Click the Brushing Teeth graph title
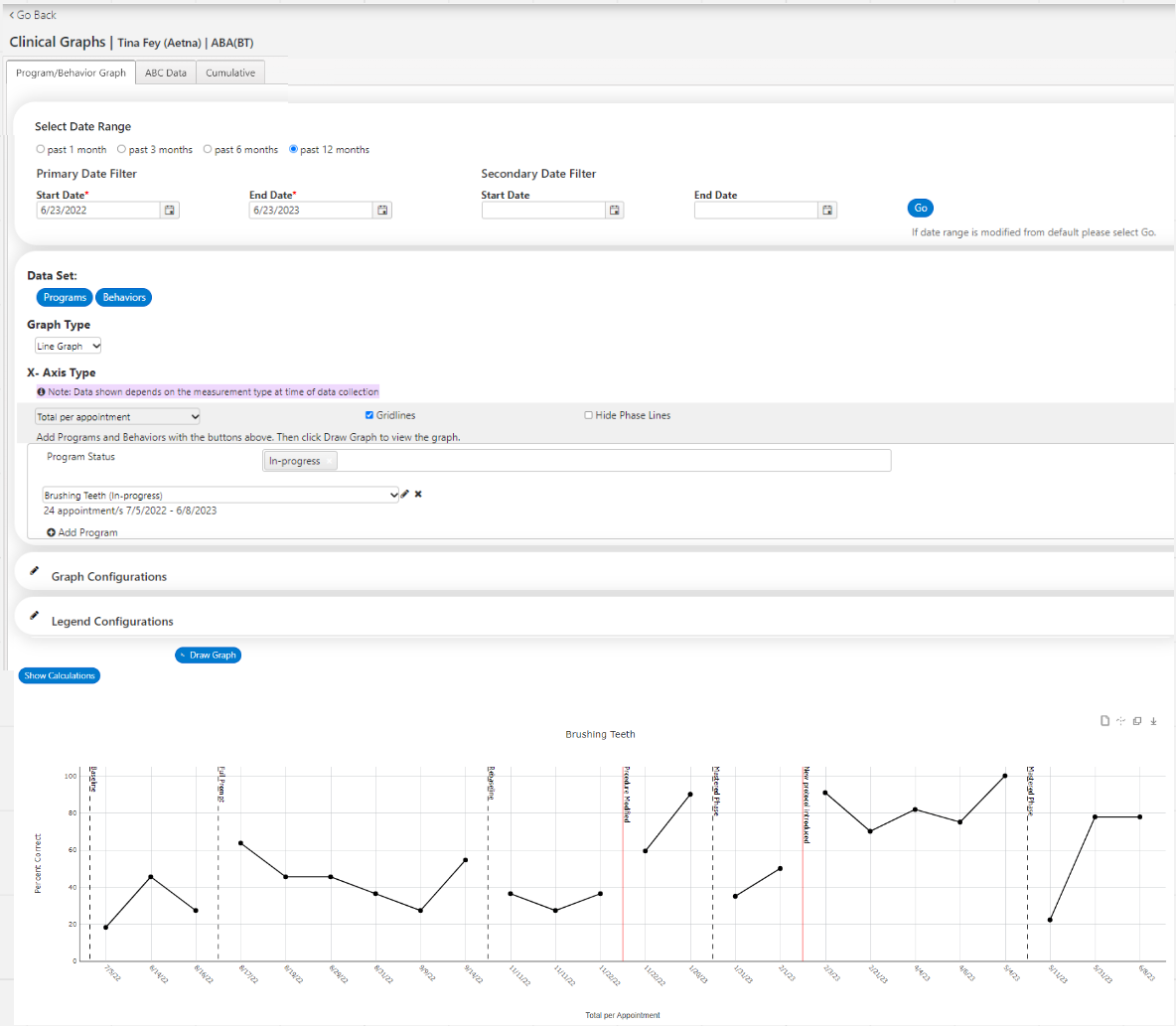The height and width of the screenshot is (1026, 1176). pos(600,734)
